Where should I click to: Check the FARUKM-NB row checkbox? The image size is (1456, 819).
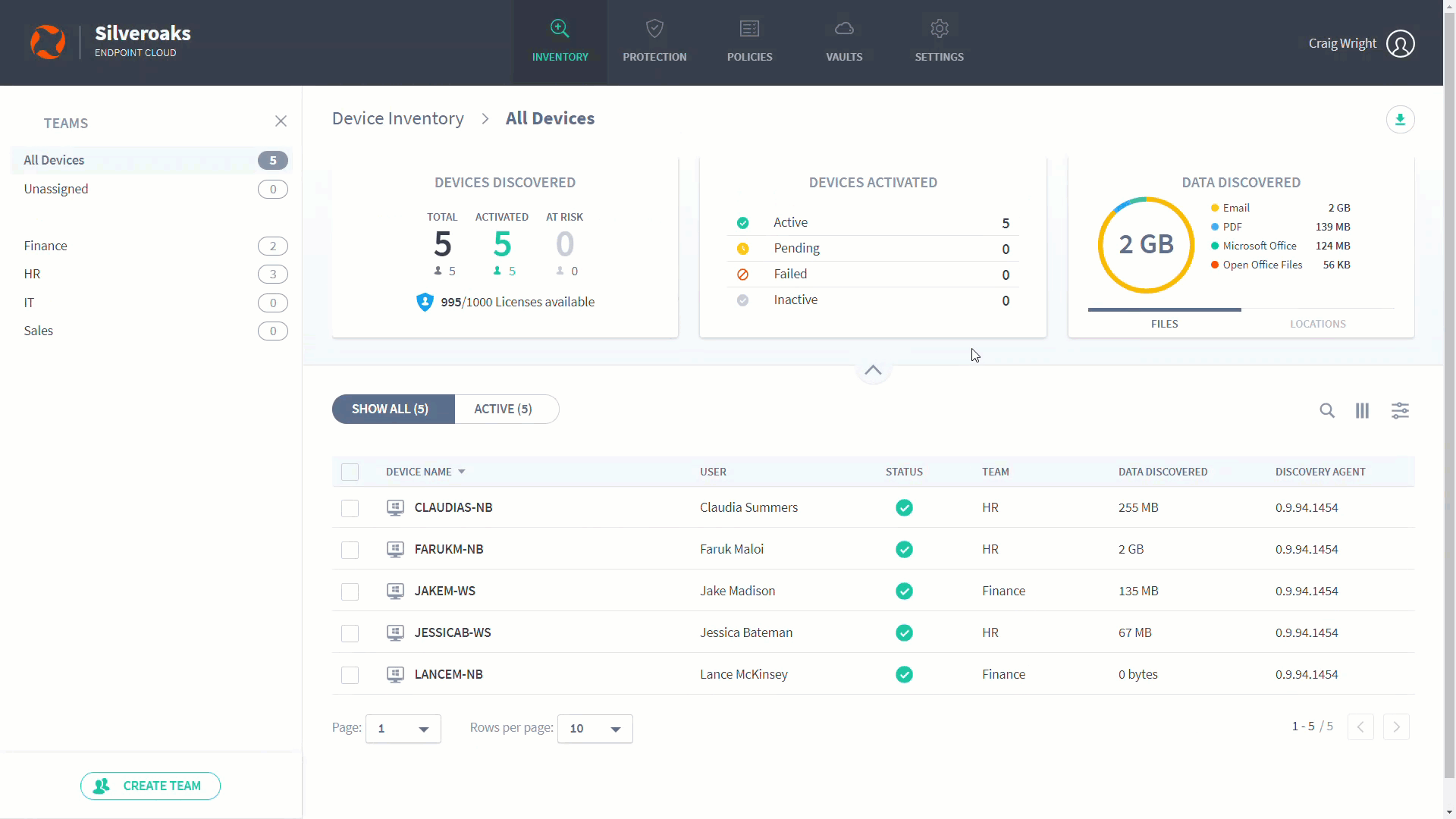tap(350, 550)
